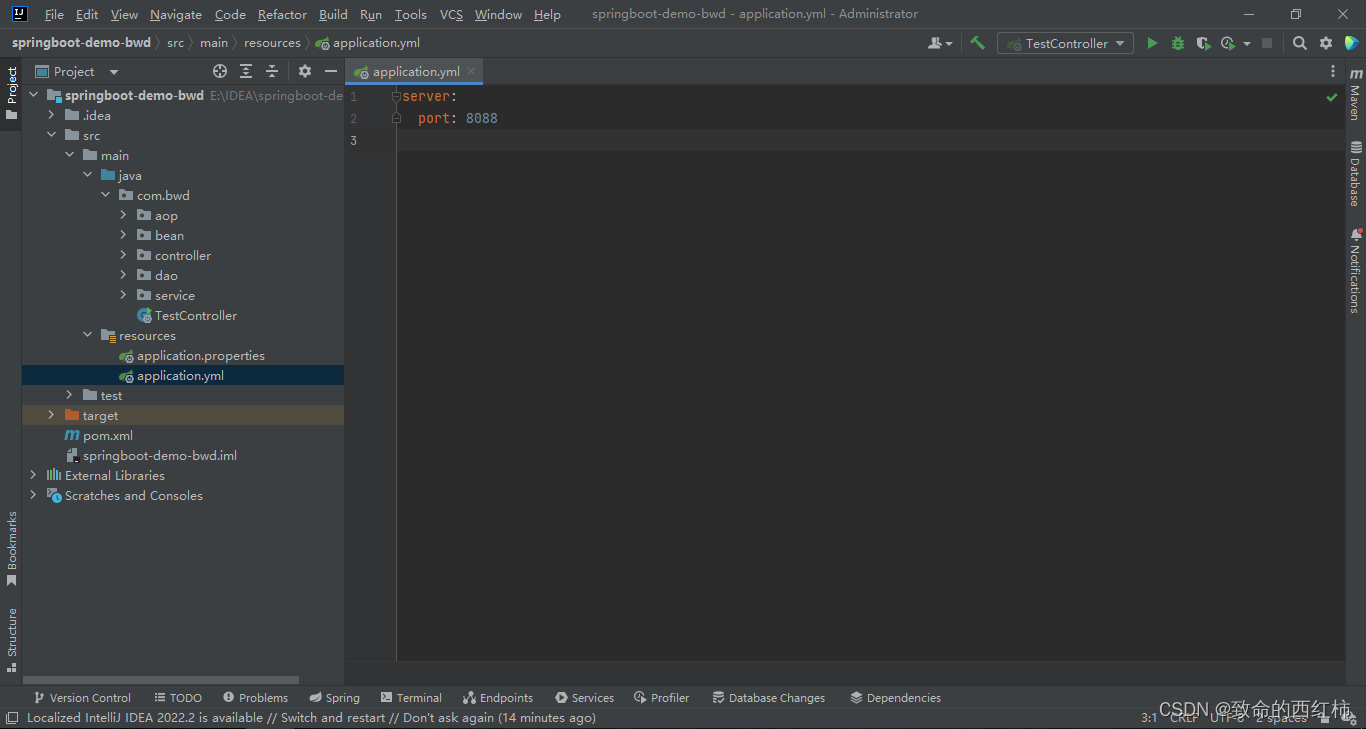The width and height of the screenshot is (1366, 729).
Task: Select Opened File target icon in Project panel
Action: coord(220,71)
